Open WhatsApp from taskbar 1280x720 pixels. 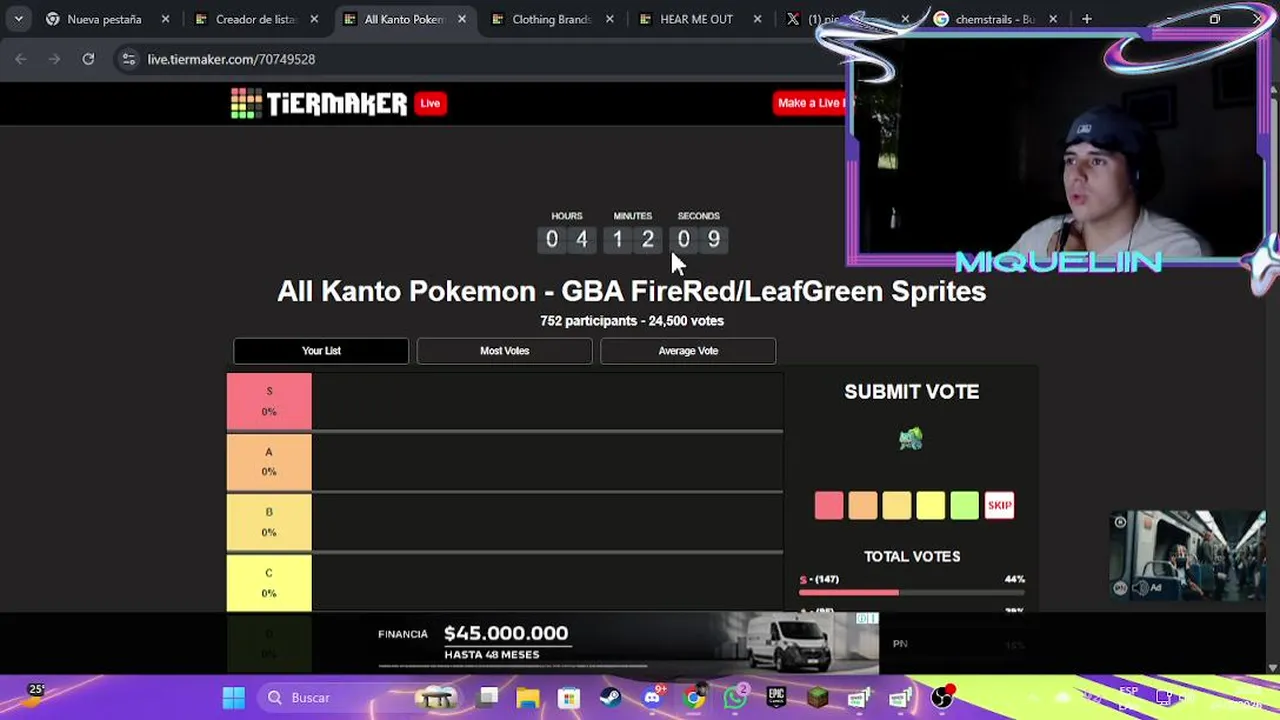pyautogui.click(x=735, y=697)
